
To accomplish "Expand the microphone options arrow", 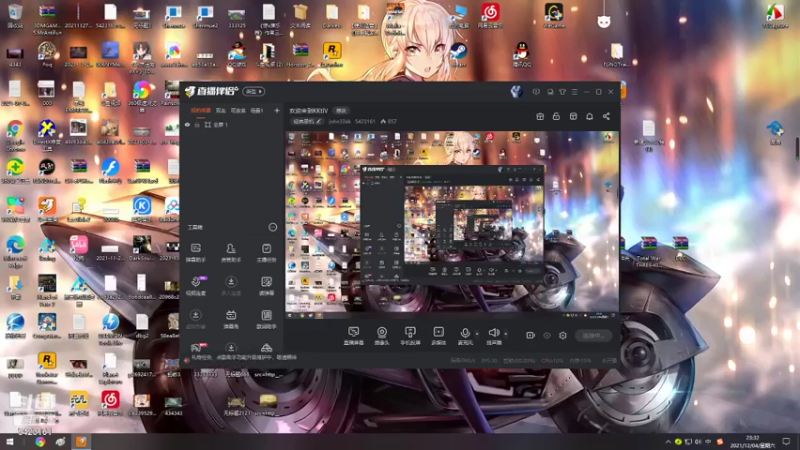I will tap(477, 334).
